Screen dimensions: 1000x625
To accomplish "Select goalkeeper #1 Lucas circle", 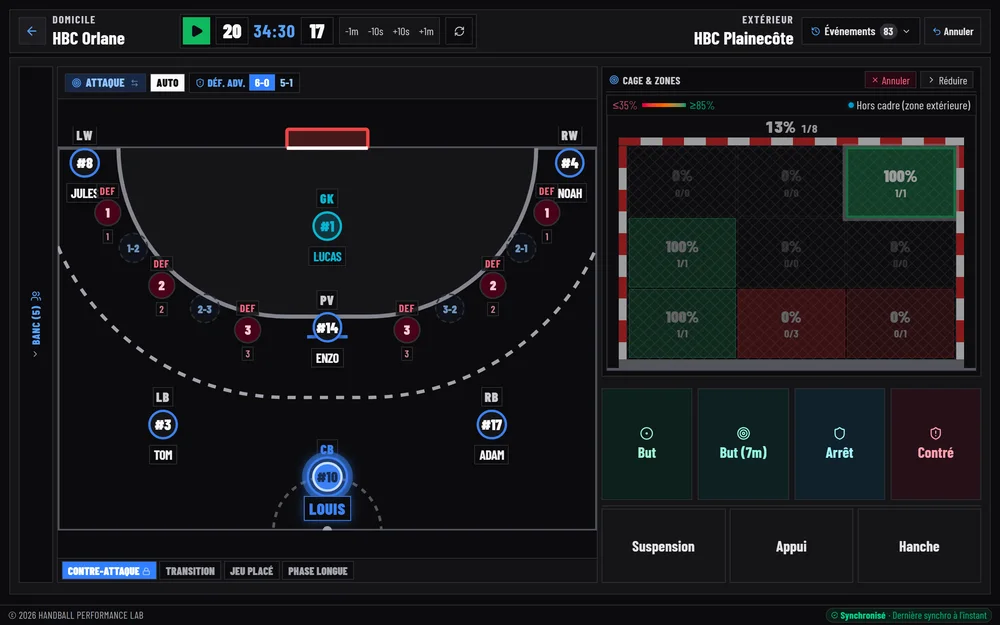I will 327,226.
